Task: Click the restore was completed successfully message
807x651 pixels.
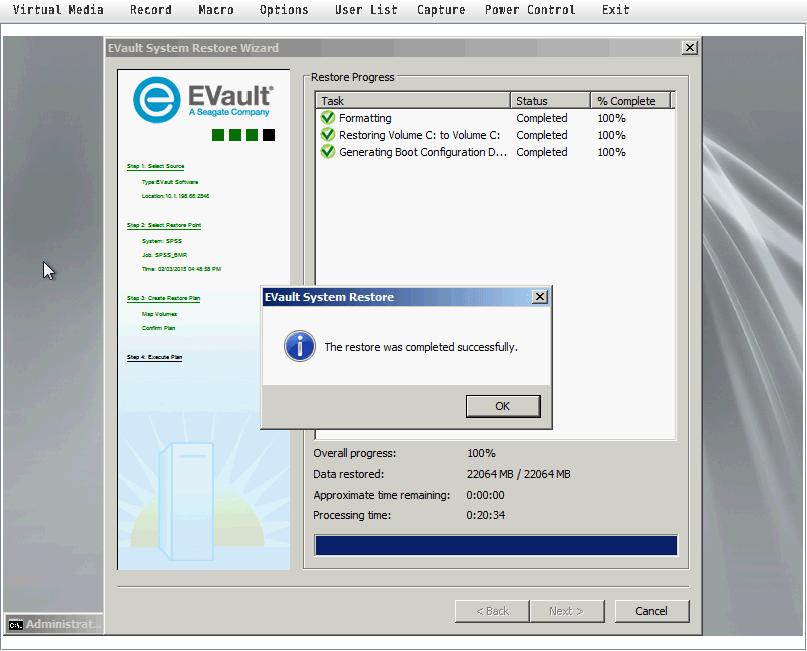Action: 421,347
